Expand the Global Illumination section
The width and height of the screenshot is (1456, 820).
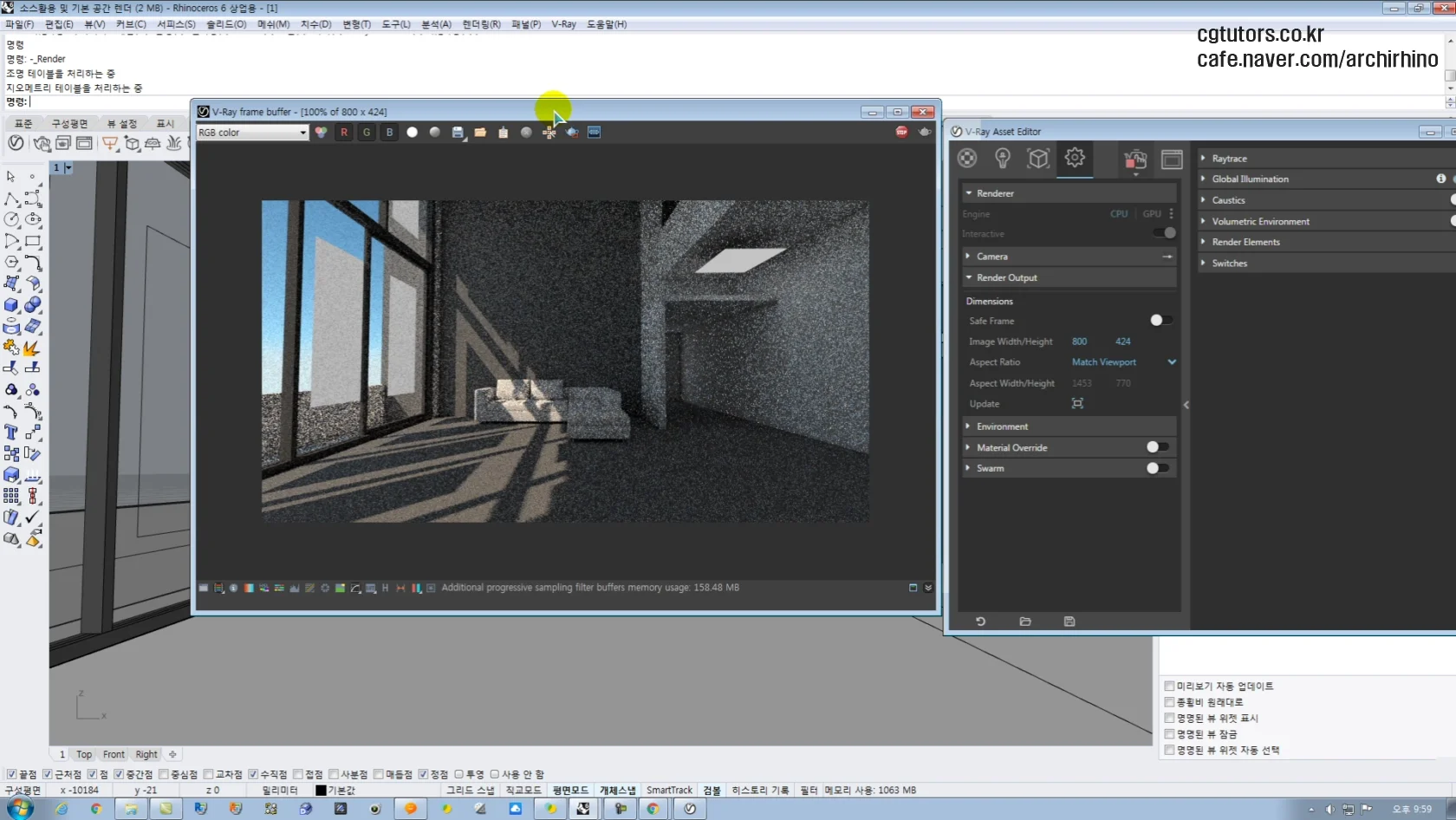(1325, 179)
